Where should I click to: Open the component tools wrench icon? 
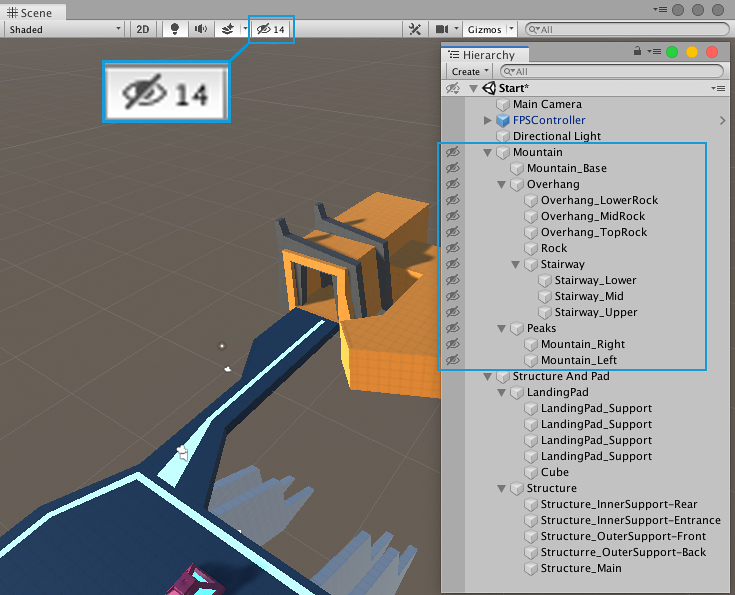click(x=415, y=30)
